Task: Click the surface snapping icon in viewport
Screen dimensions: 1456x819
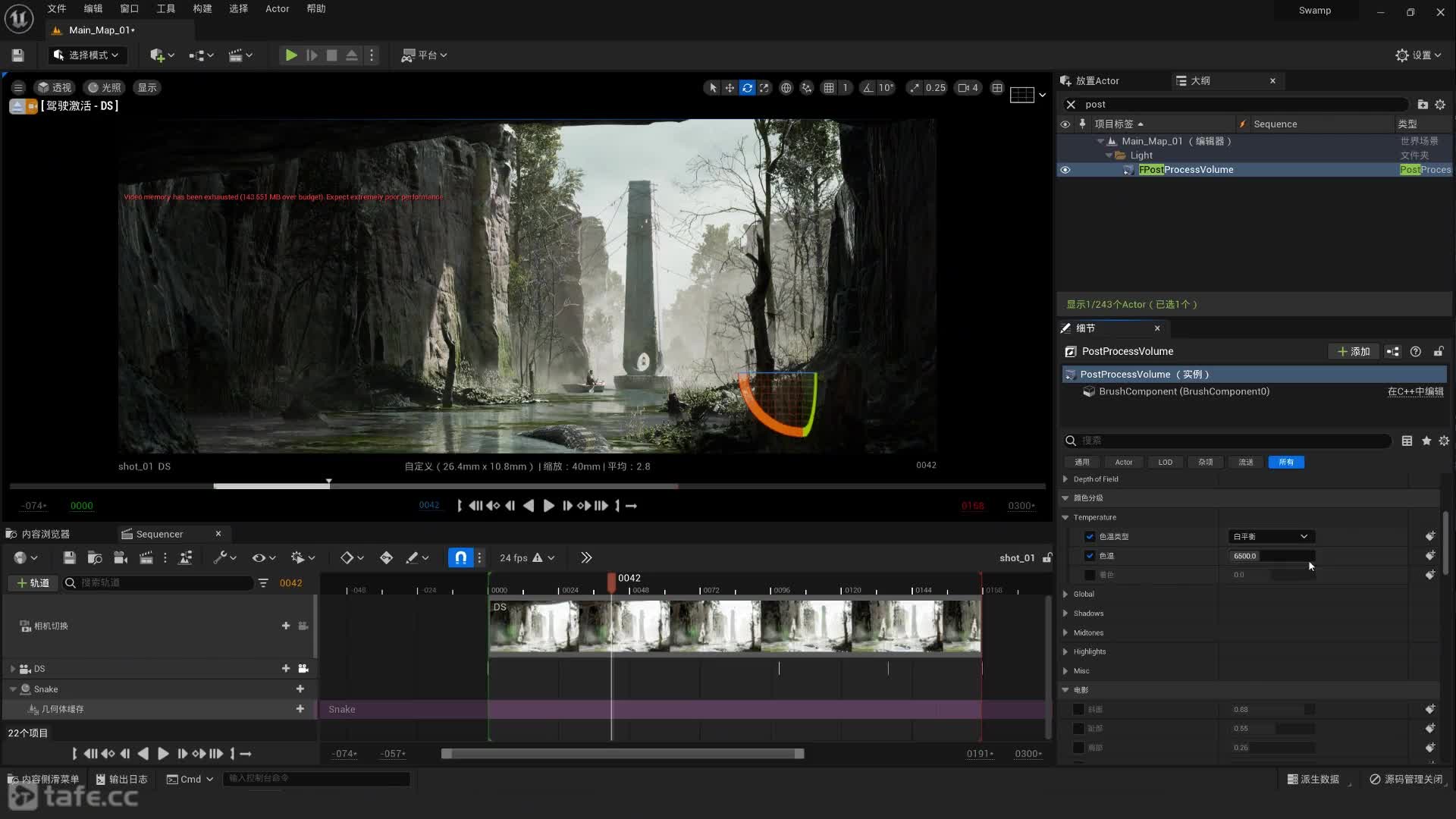Action: [x=806, y=88]
